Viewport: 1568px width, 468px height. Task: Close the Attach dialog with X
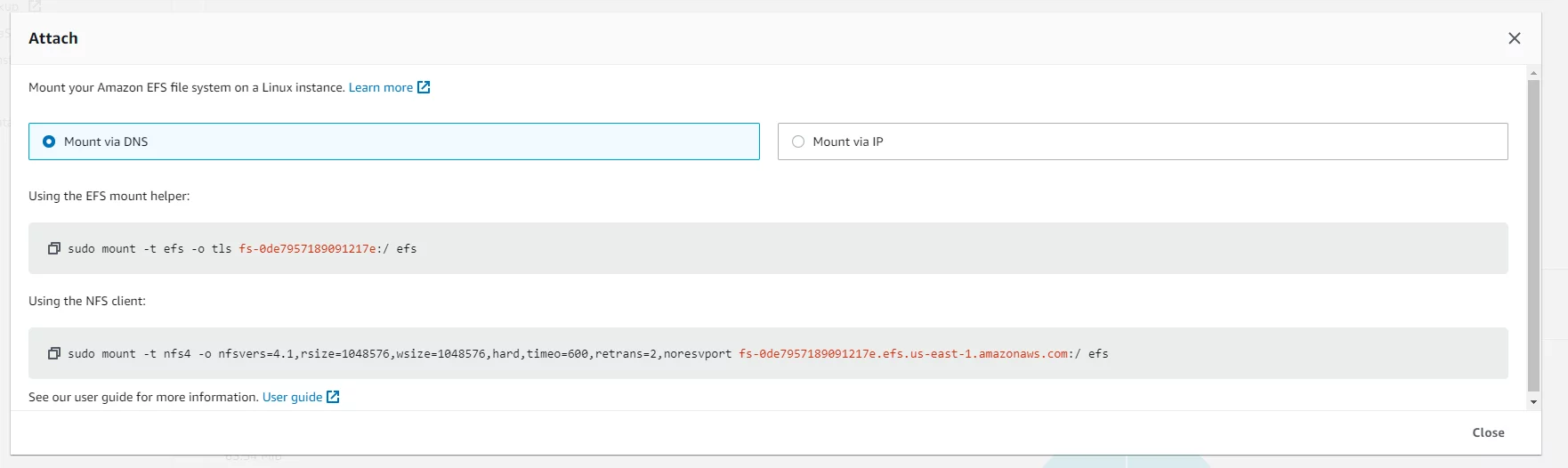(x=1515, y=38)
